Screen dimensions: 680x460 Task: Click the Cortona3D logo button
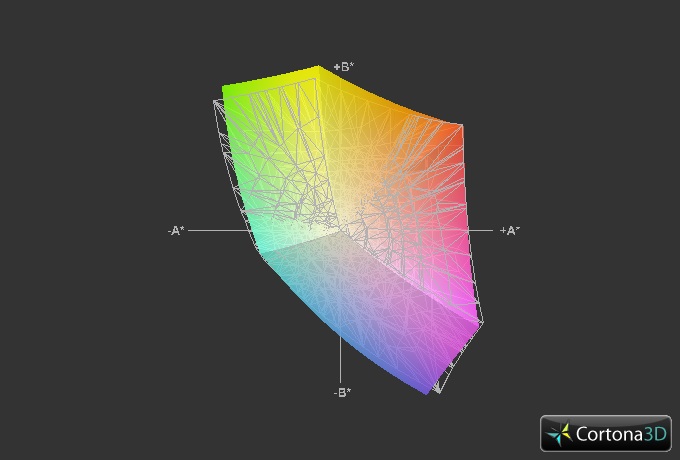(605, 434)
